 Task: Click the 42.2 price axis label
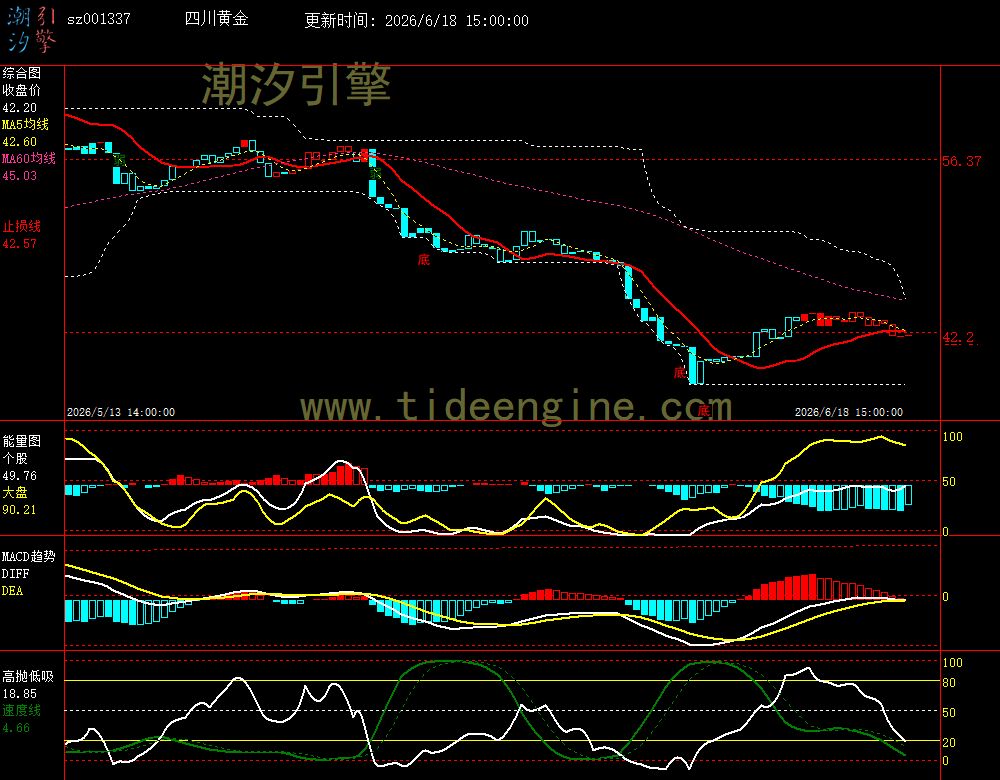point(959,337)
